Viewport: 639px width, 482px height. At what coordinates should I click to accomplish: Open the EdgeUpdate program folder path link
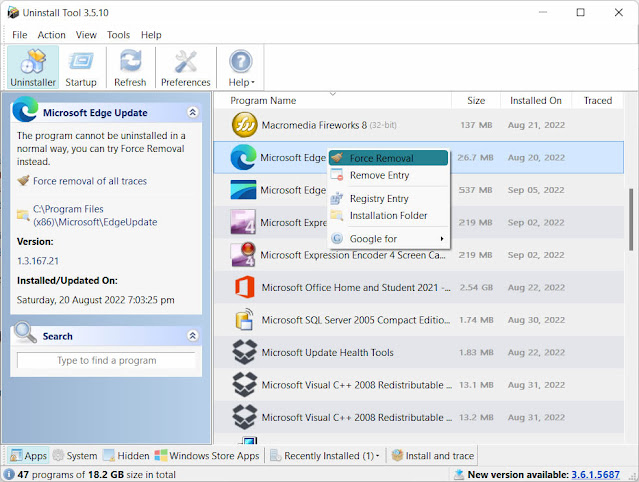point(95,215)
